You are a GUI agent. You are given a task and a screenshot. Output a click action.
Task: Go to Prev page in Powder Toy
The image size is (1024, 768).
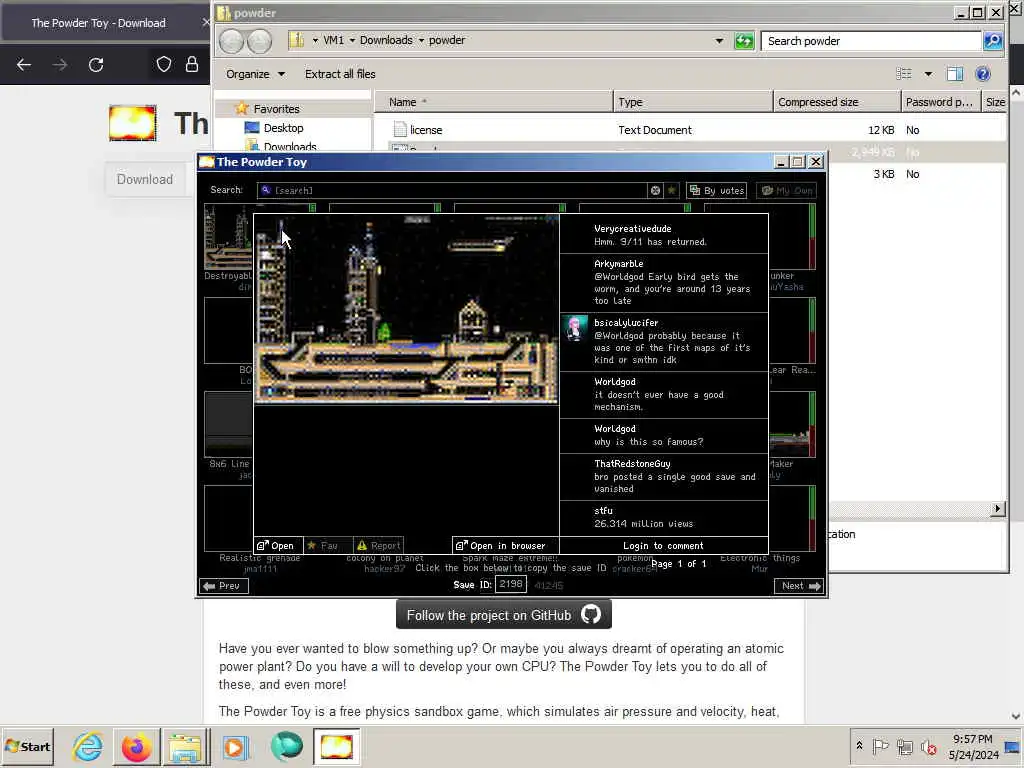(x=223, y=586)
